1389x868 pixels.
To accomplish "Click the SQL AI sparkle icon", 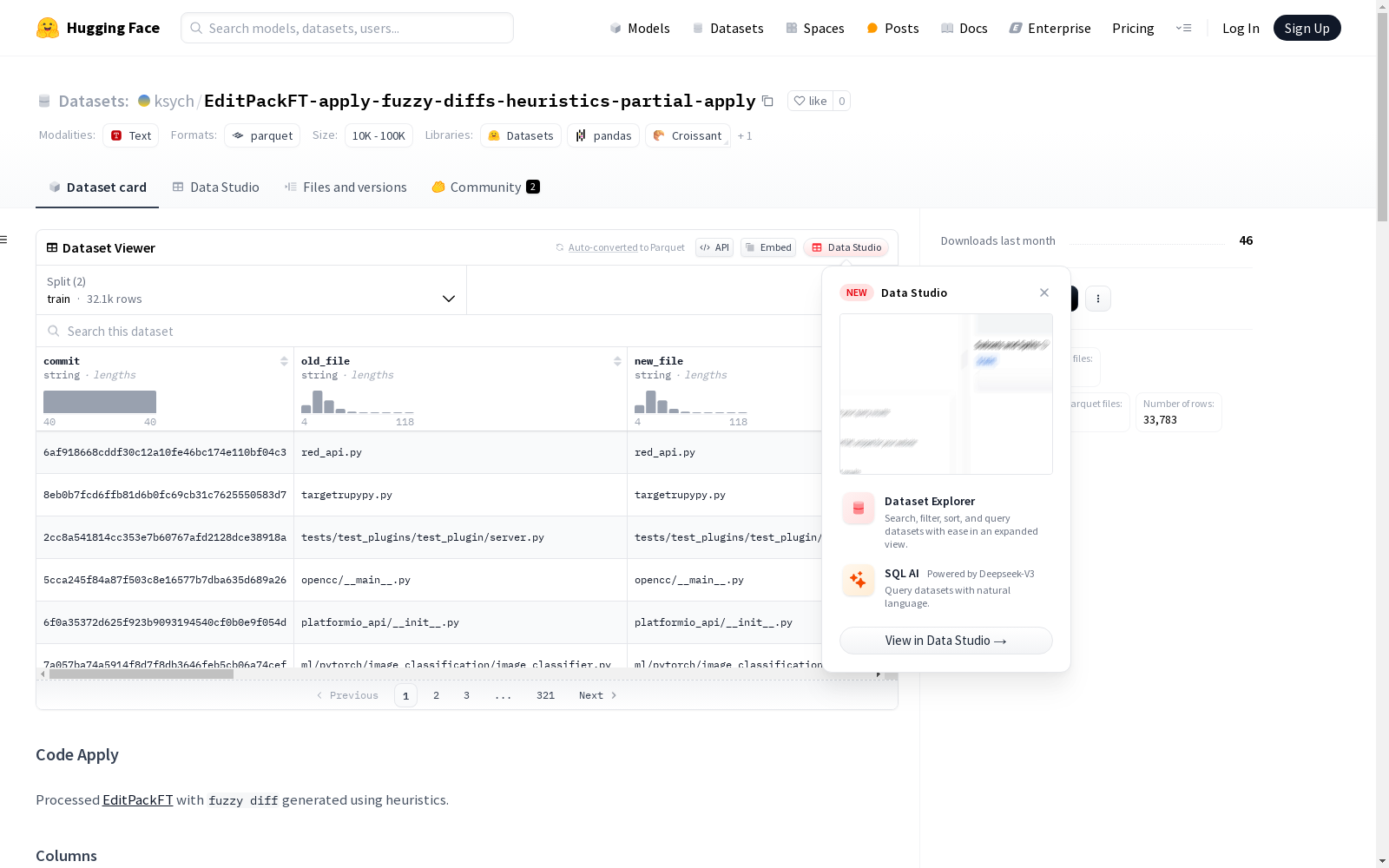I will click(x=859, y=580).
